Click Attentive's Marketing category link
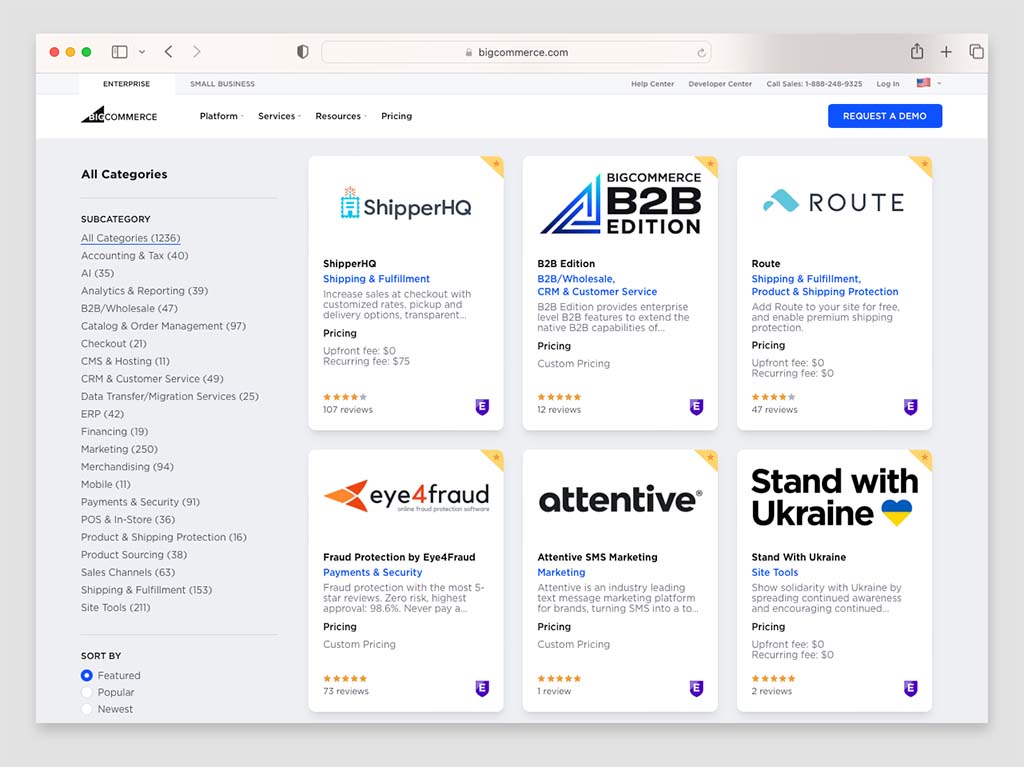This screenshot has height=767, width=1024. click(x=561, y=572)
